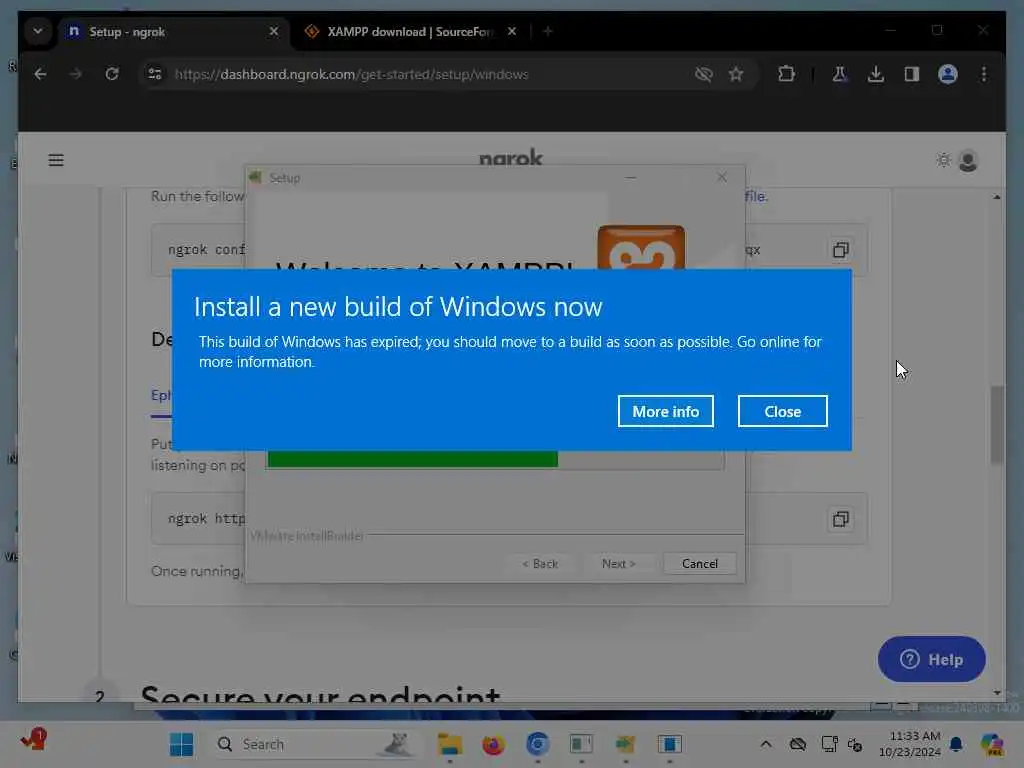Click the More info button

tap(665, 411)
